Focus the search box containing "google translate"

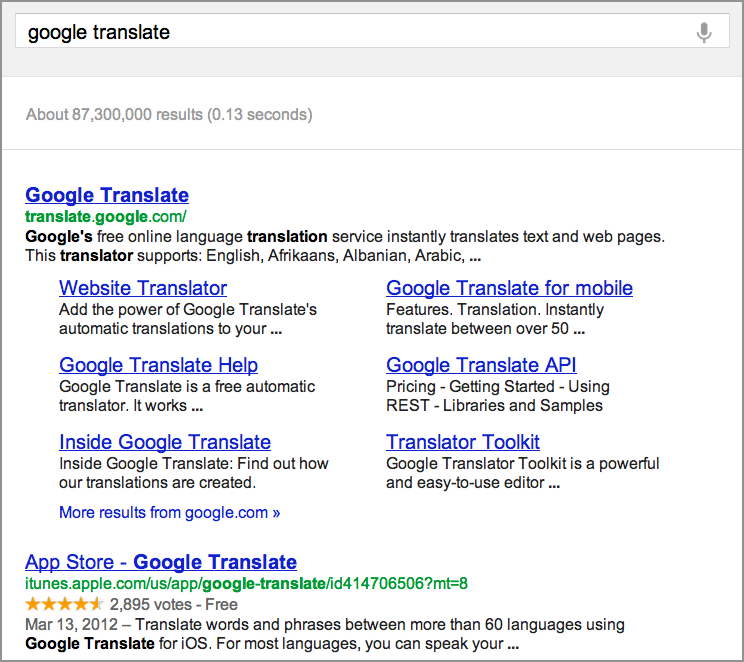(x=350, y=32)
